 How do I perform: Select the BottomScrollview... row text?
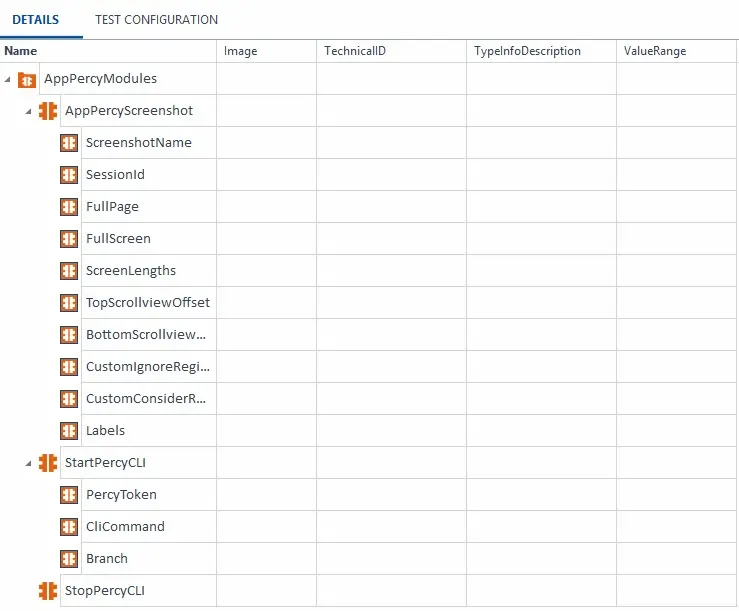click(x=146, y=335)
